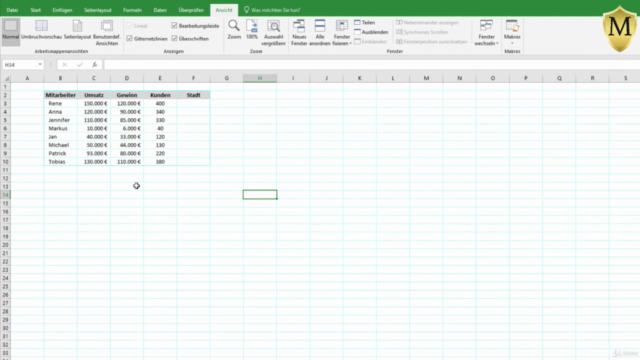Open Benutzerdef. Ansichten custom views

[x=107, y=32]
